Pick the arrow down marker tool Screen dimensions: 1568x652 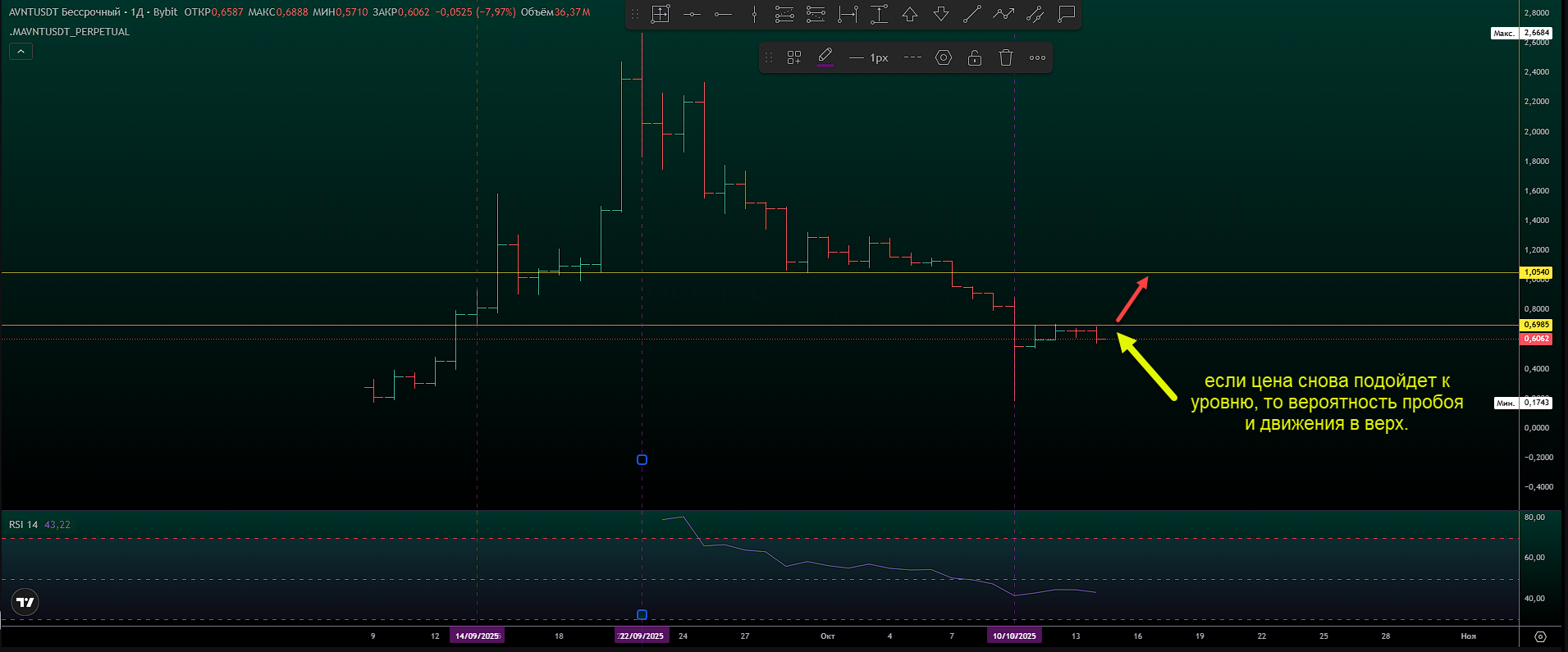point(941,14)
